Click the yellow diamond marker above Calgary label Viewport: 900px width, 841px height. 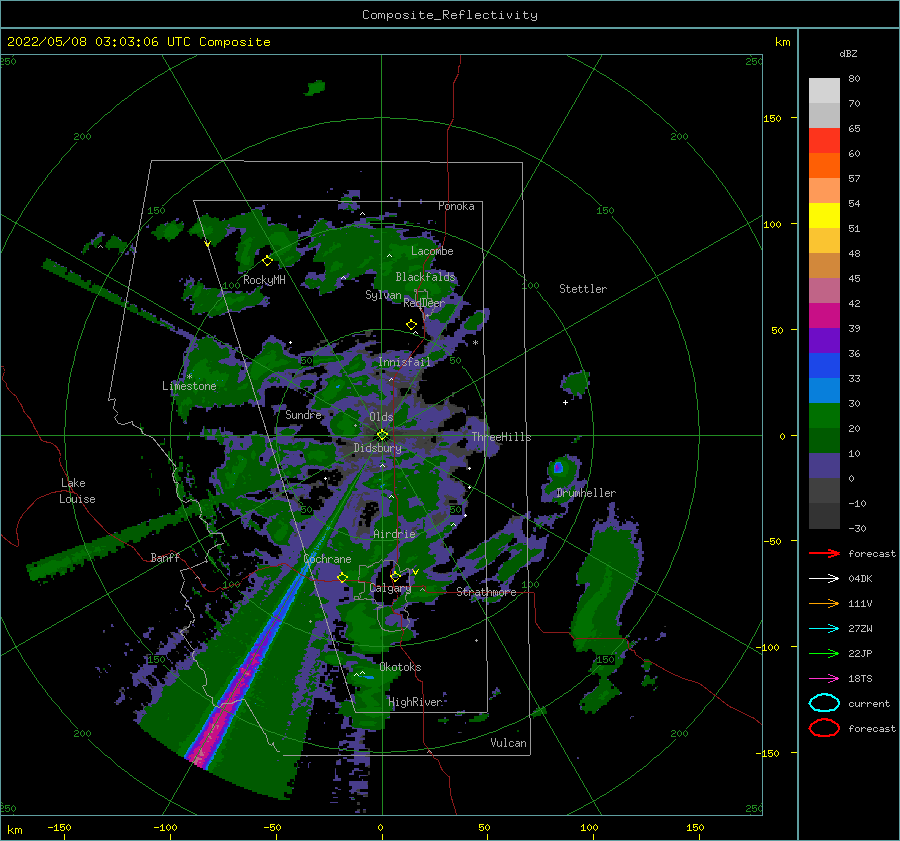coord(395,576)
